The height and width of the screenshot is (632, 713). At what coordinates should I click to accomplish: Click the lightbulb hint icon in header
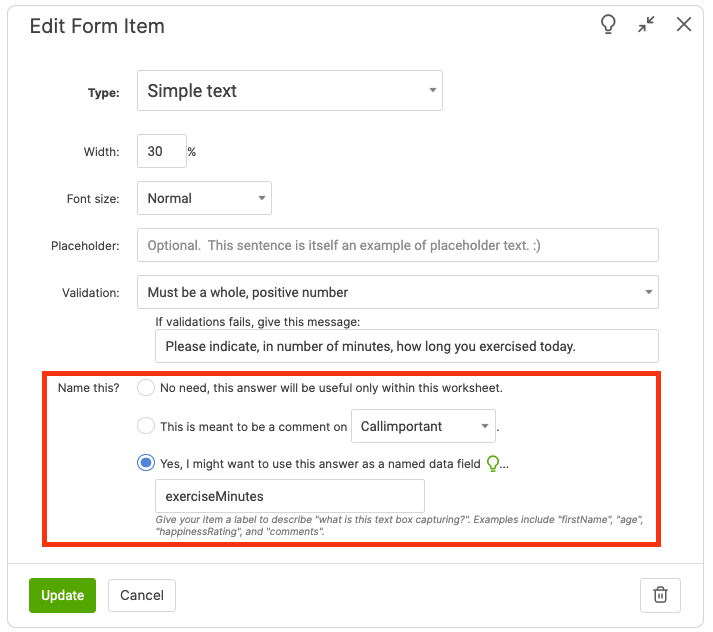pos(608,25)
